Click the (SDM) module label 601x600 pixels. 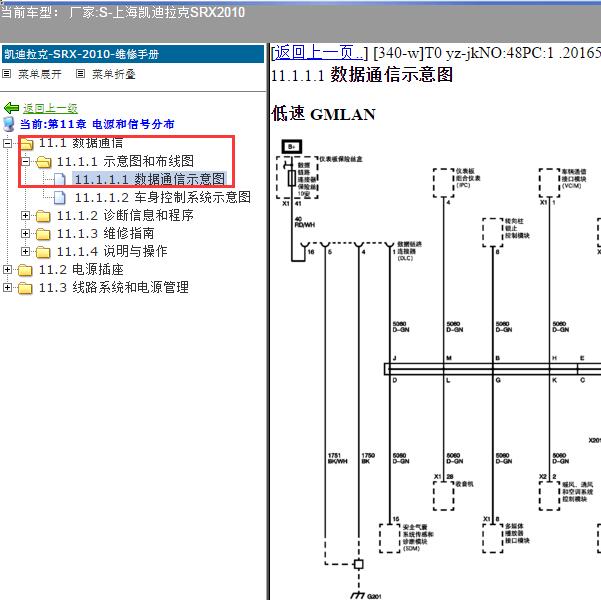[x=411, y=549]
